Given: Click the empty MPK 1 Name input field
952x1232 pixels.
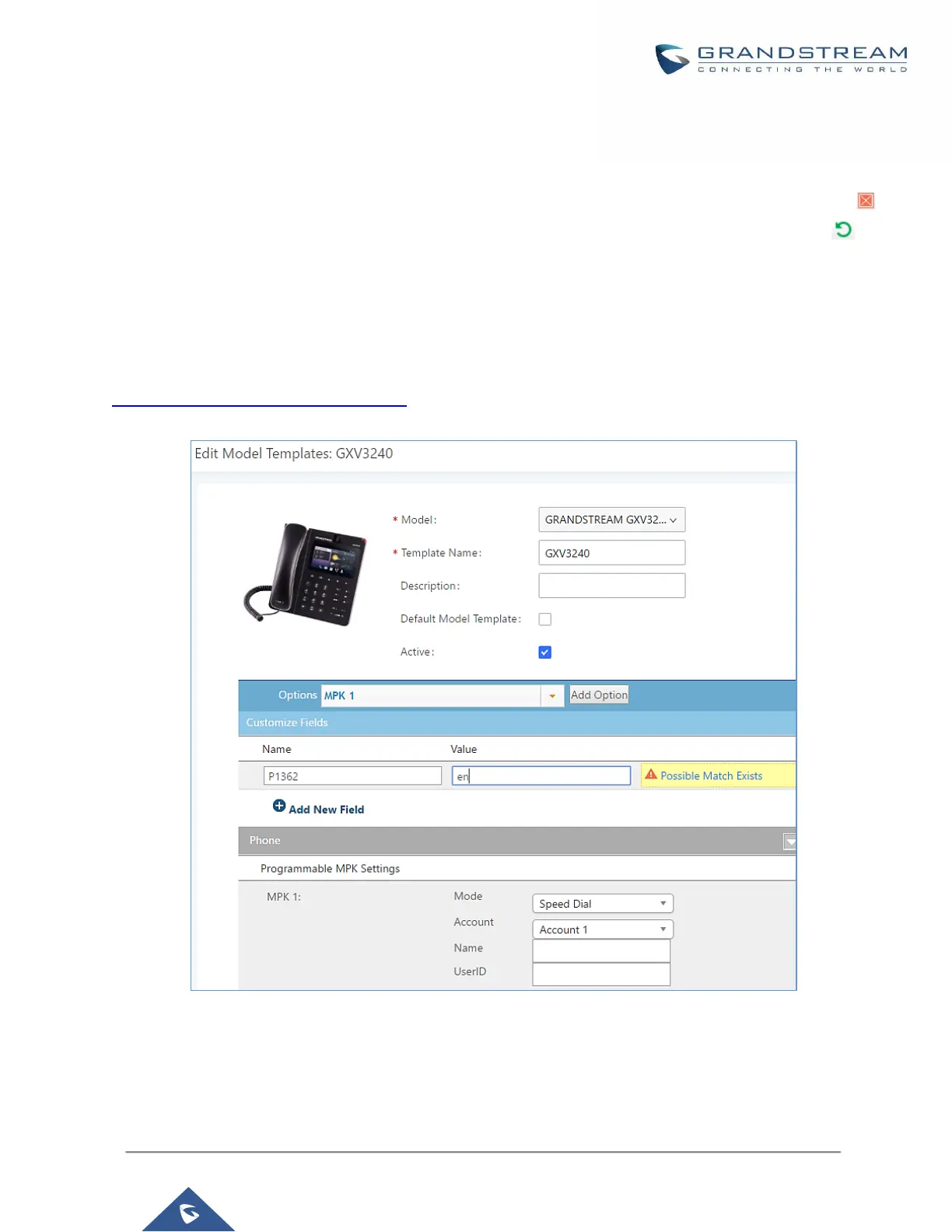Looking at the screenshot, I should (x=601, y=950).
